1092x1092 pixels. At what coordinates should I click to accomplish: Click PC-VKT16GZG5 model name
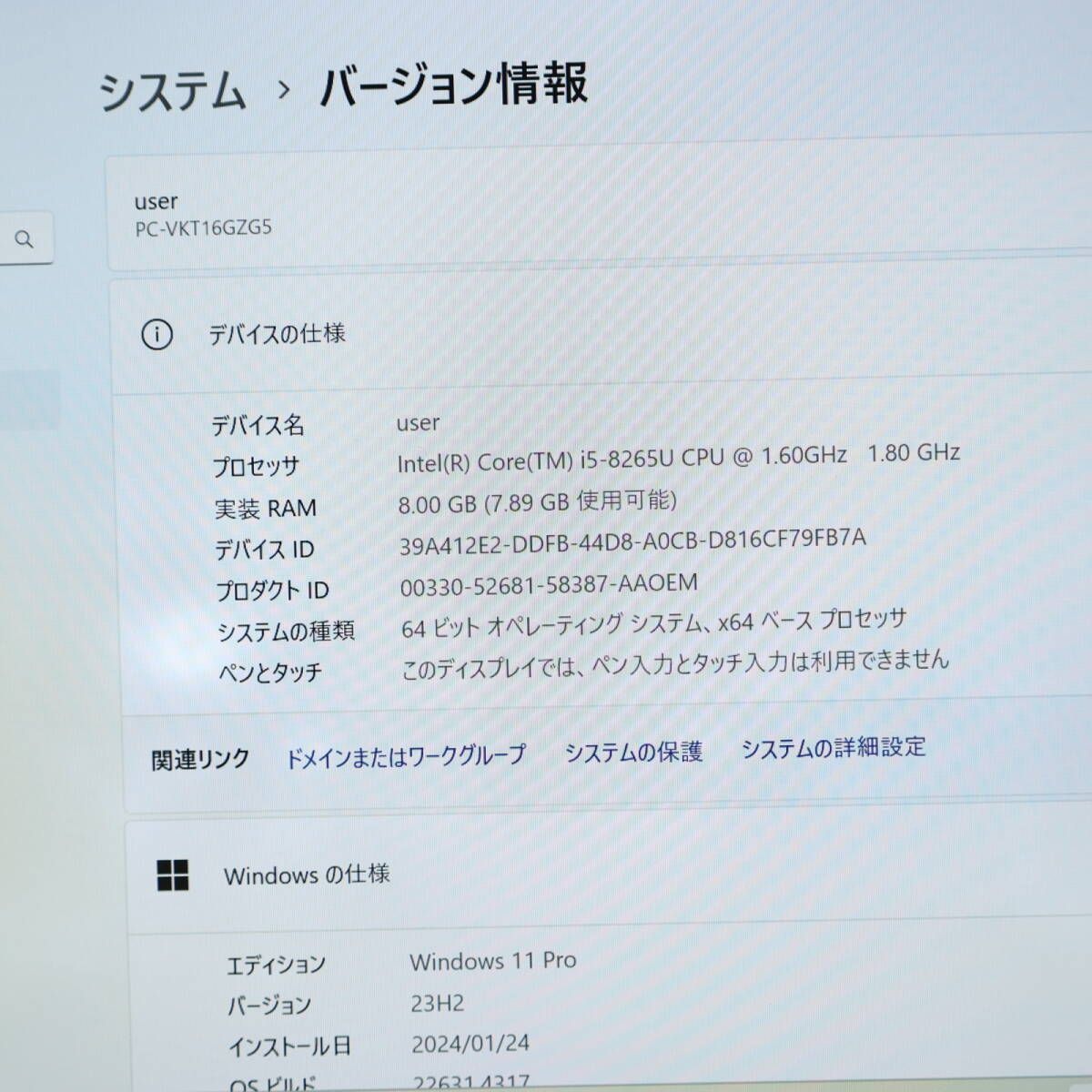[x=204, y=228]
